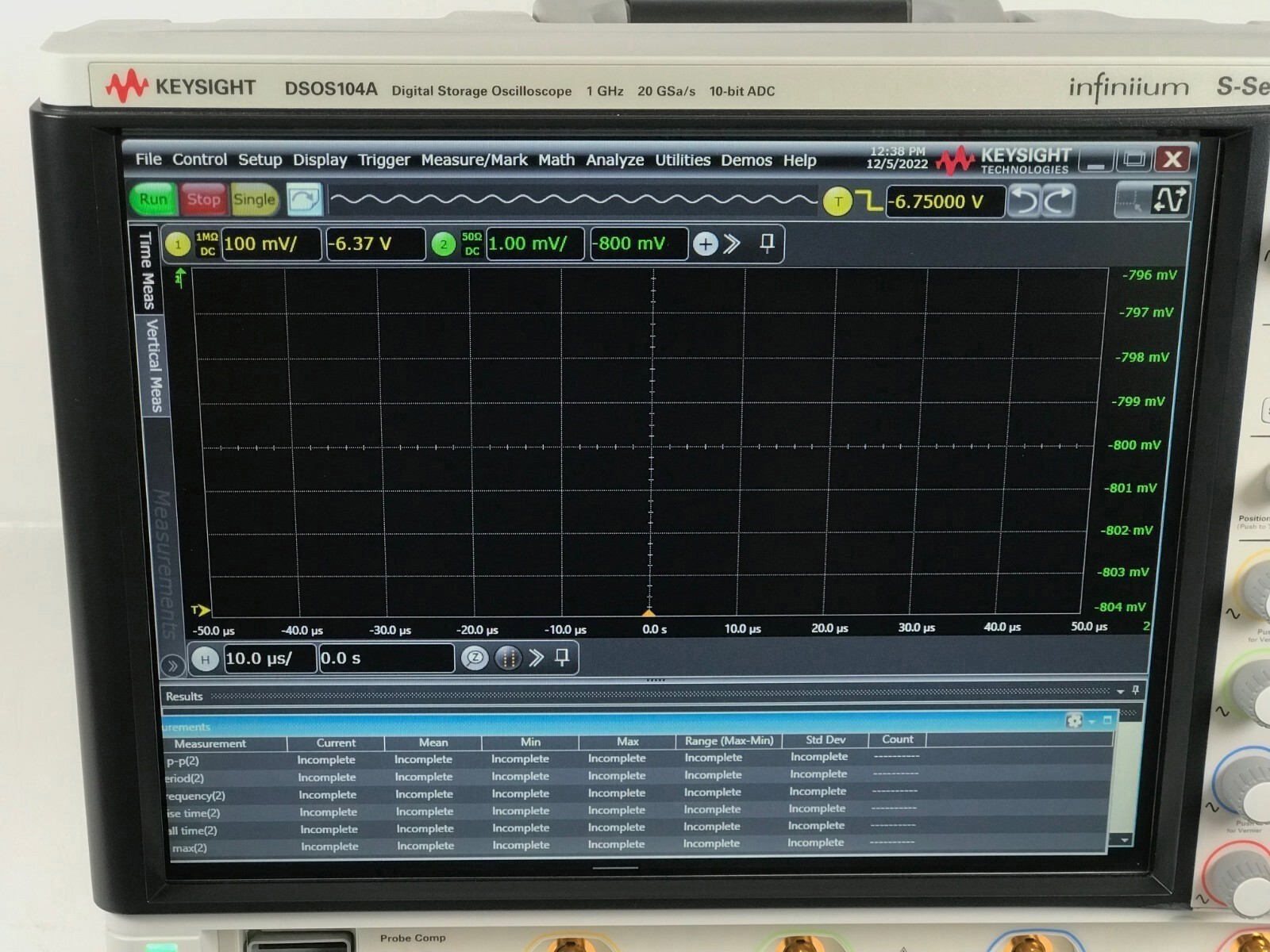Toggle the horizontal zoom Z icon
The height and width of the screenshot is (952, 1270).
point(474,658)
